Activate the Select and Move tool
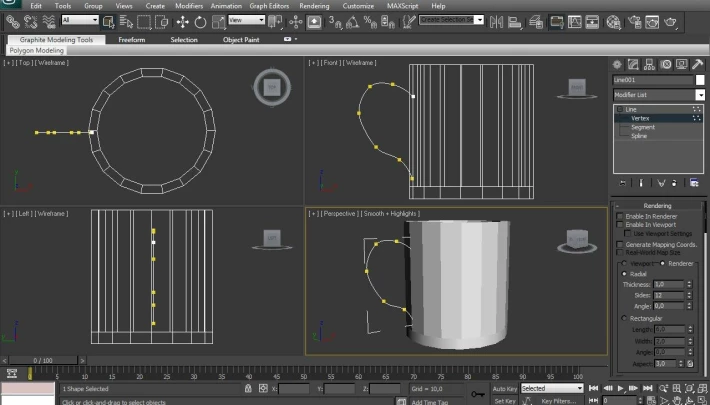 coord(182,21)
